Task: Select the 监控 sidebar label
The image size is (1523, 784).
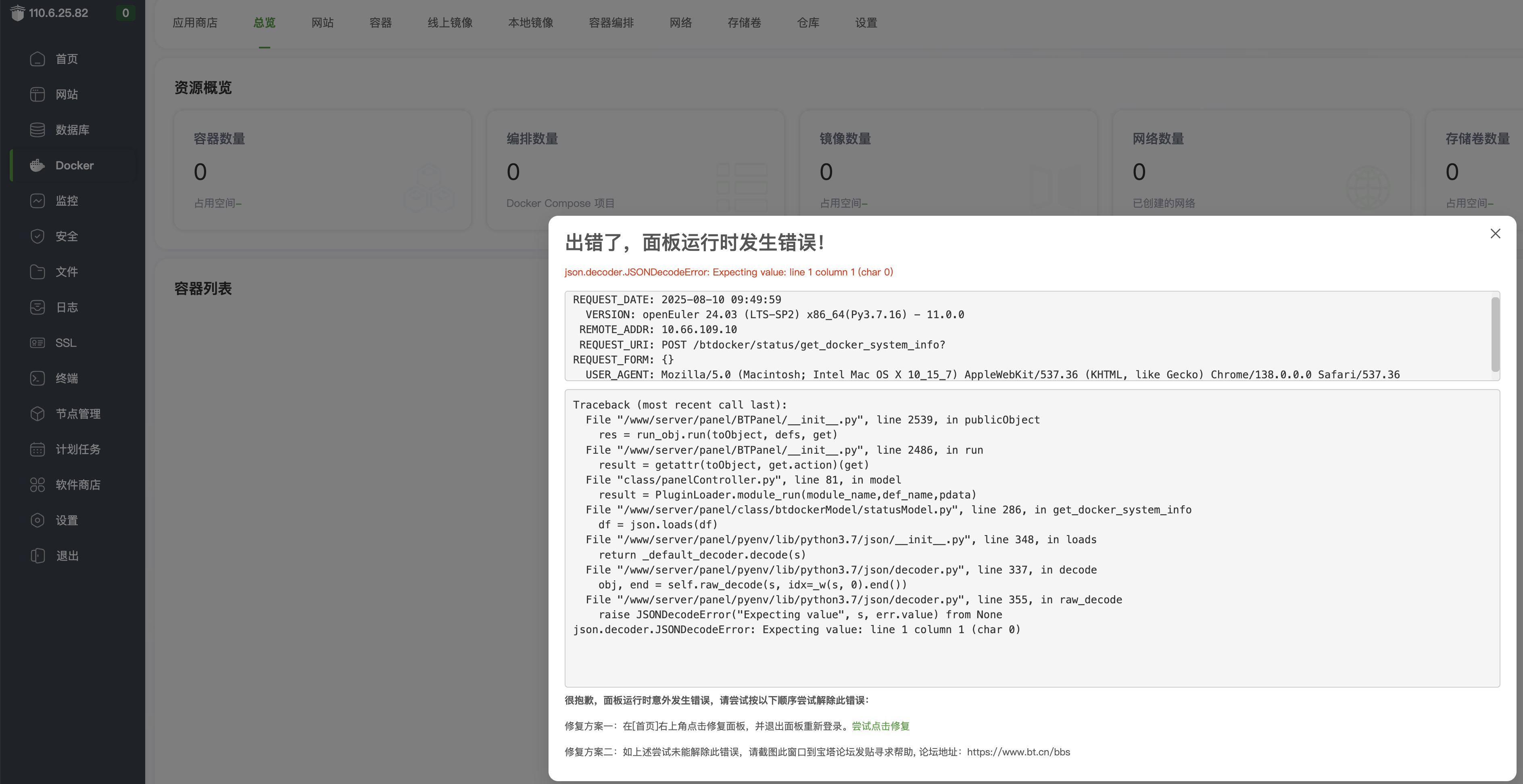Action: tap(67, 201)
